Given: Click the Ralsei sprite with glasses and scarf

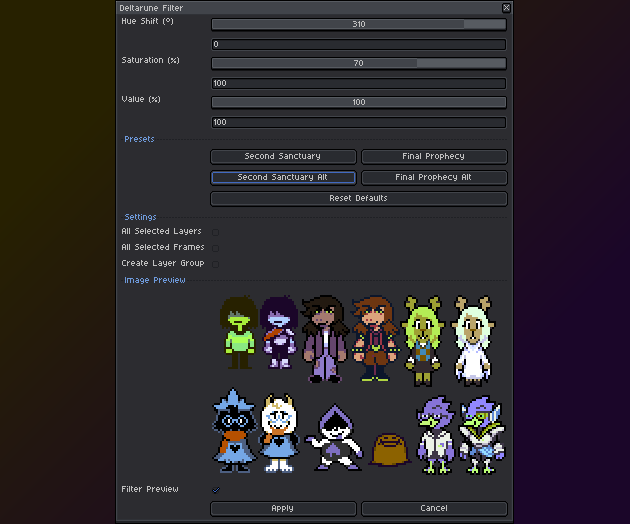Looking at the screenshot, I should [x=234, y=430].
